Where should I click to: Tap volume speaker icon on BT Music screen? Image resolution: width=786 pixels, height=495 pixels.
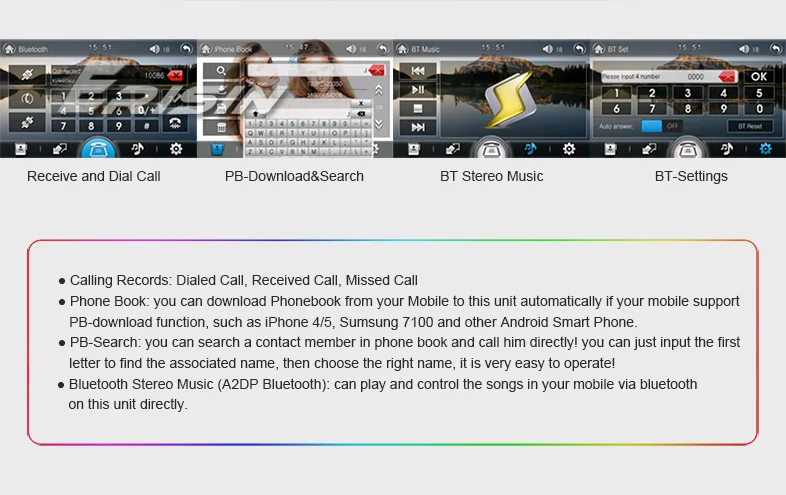click(x=547, y=49)
